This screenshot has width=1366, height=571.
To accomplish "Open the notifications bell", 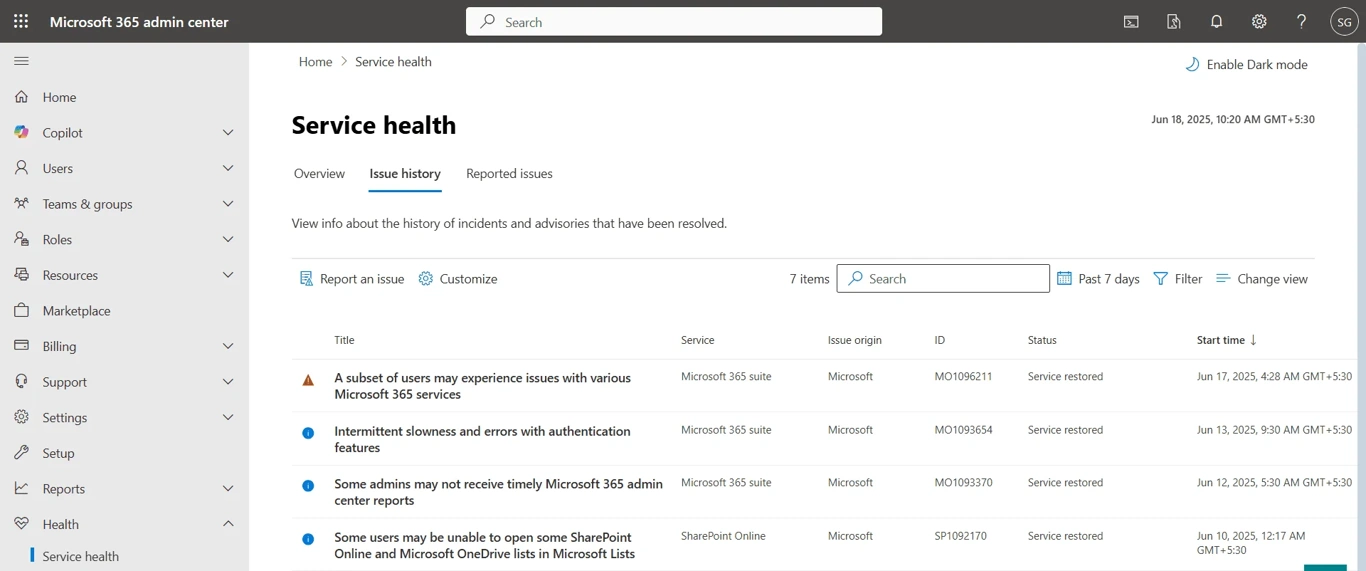I will coord(1216,21).
